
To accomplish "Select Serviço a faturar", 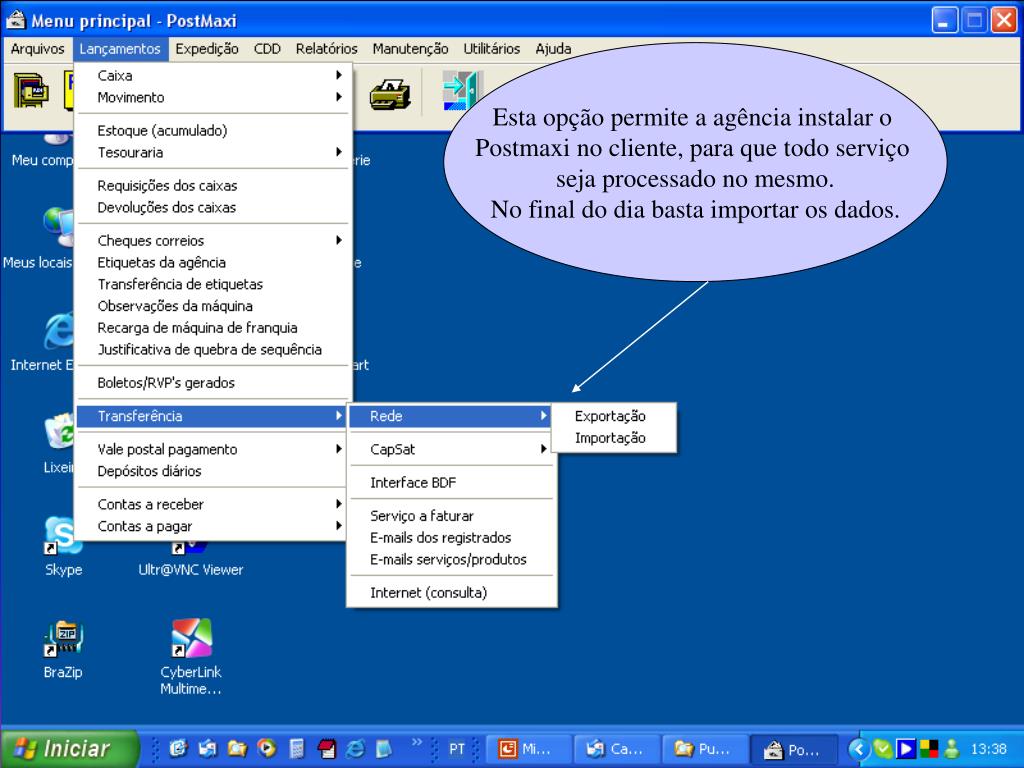I will (x=451, y=516).
